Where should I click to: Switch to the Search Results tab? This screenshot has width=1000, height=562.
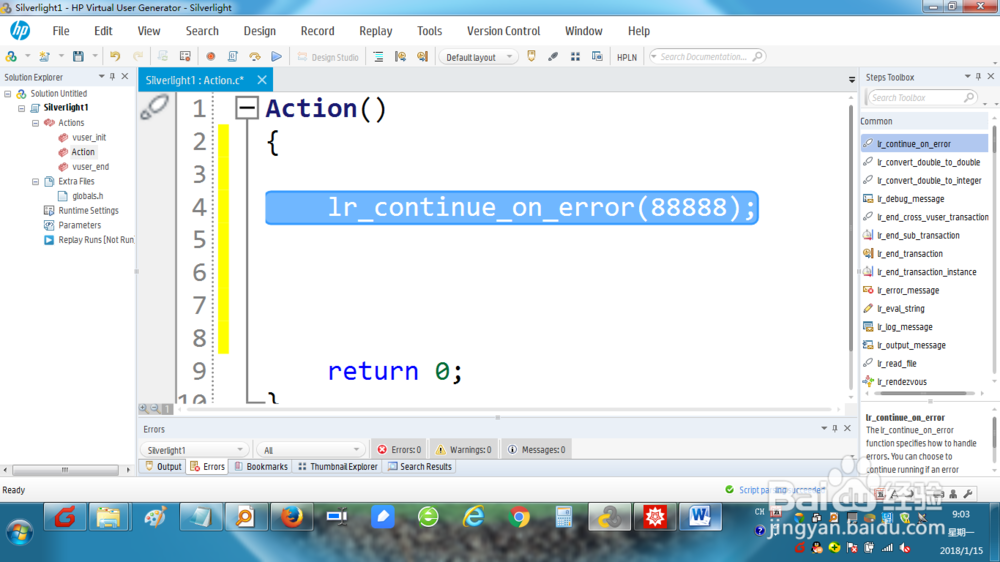420,467
